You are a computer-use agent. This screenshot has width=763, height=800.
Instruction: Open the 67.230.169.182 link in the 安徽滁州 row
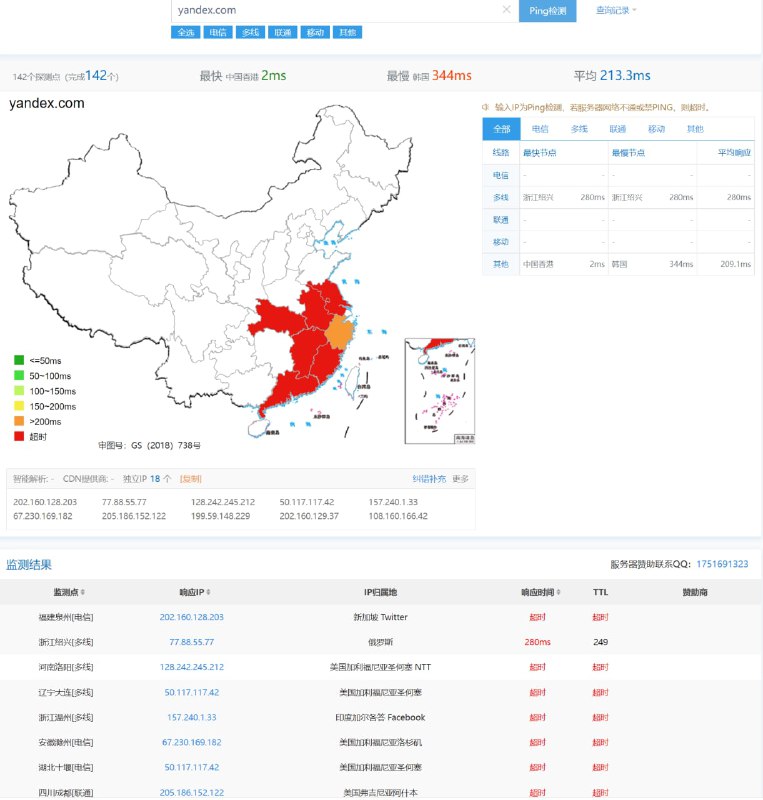(191, 742)
